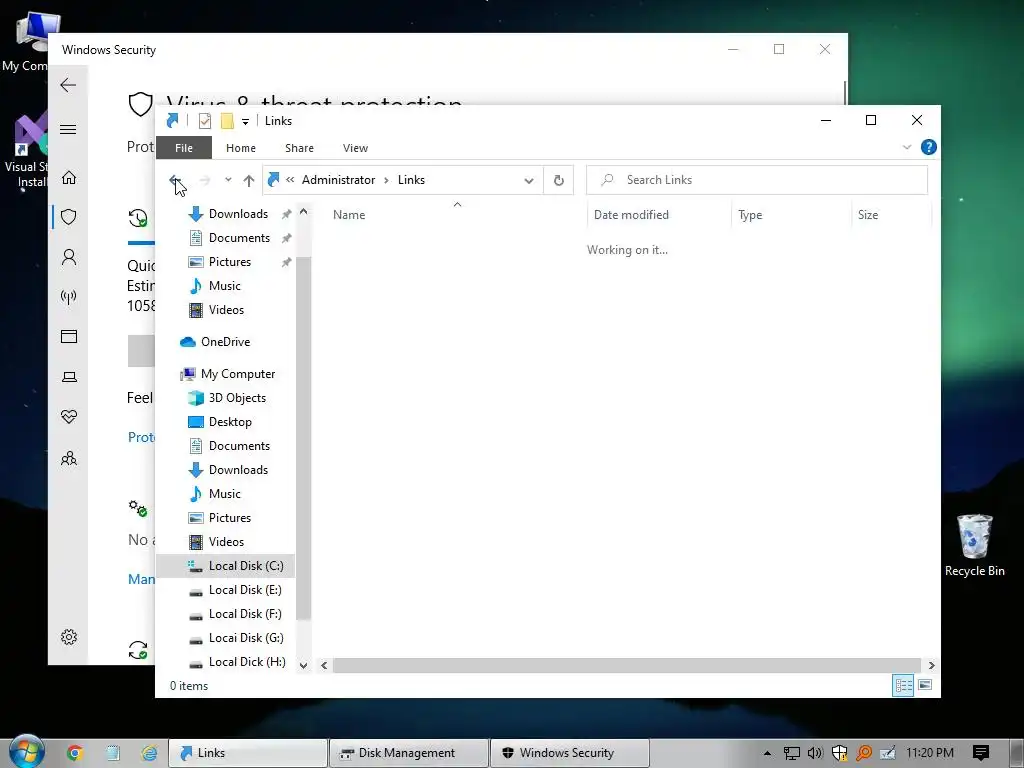Select Desktop in navigation pane
1024x768 pixels.
click(219, 422)
